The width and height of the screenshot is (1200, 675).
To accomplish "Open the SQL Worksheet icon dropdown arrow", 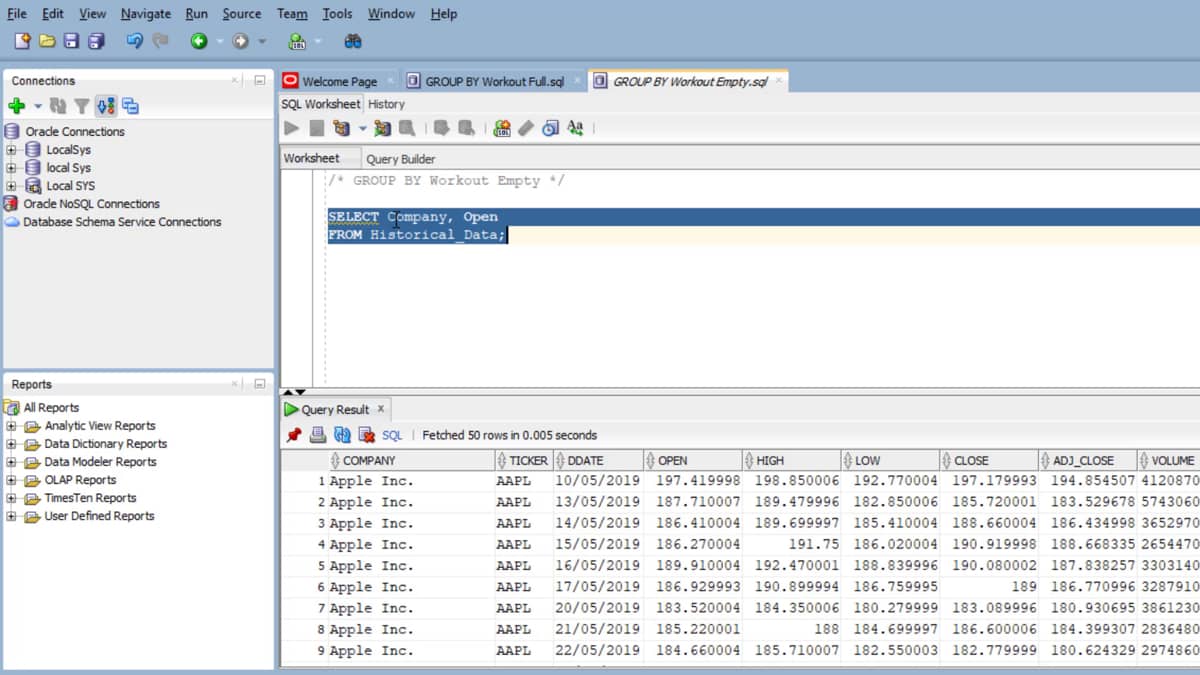I will click(x=318, y=41).
